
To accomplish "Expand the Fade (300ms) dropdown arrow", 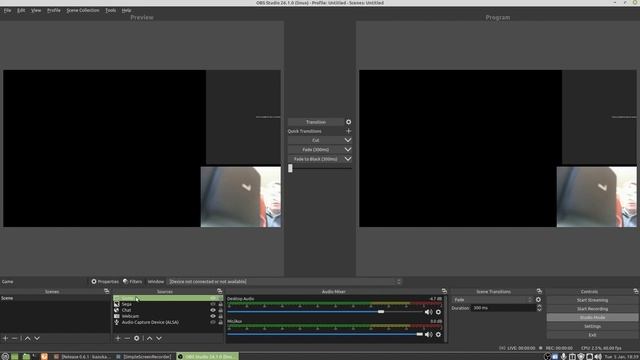I will (348, 149).
